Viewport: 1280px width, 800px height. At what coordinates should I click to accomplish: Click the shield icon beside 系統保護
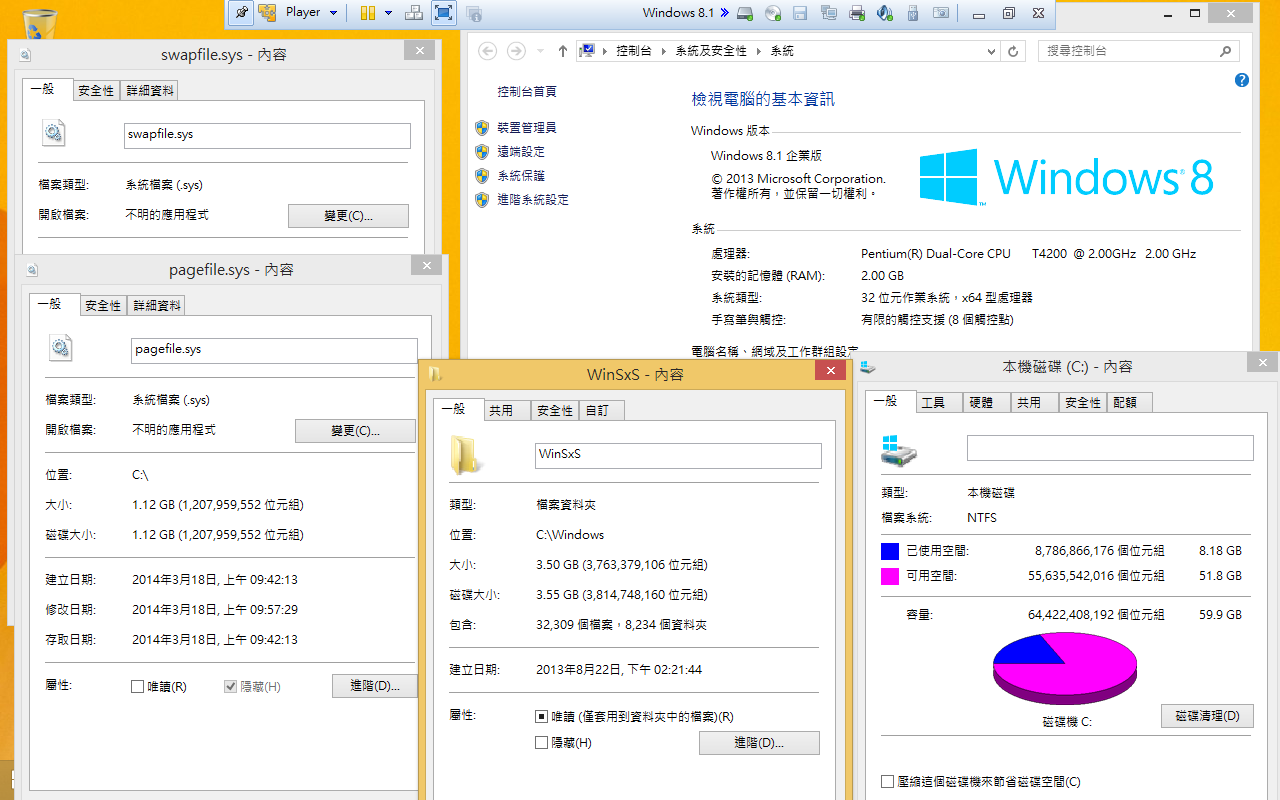tap(482, 176)
